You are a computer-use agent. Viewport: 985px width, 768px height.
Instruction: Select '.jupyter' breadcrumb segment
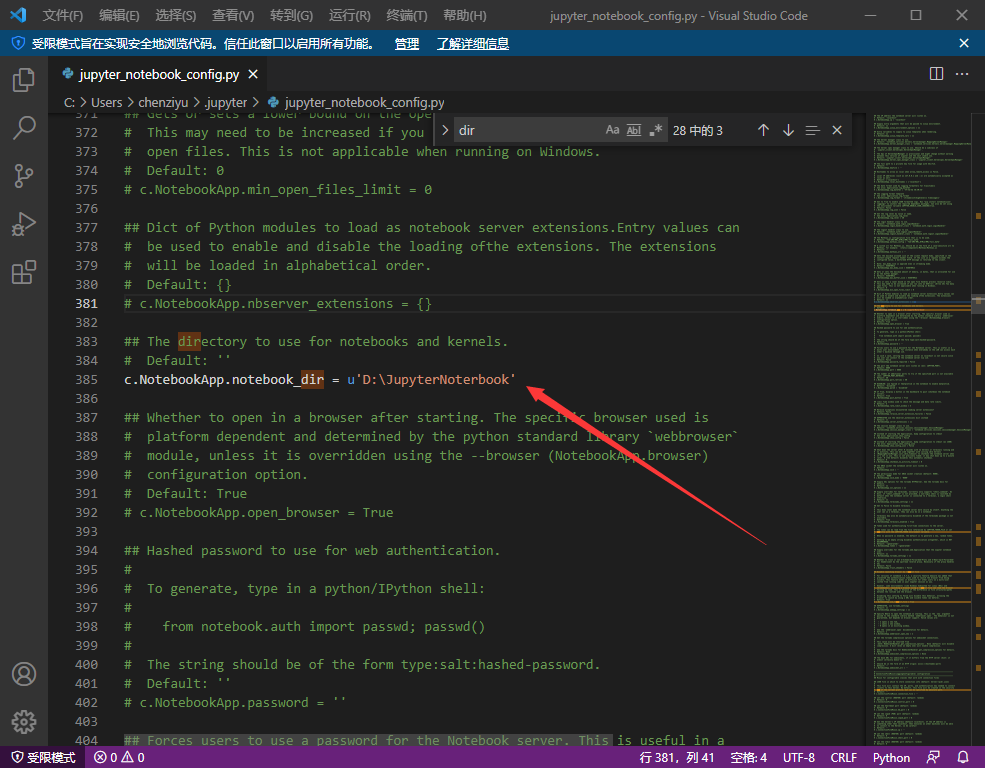coord(226,102)
